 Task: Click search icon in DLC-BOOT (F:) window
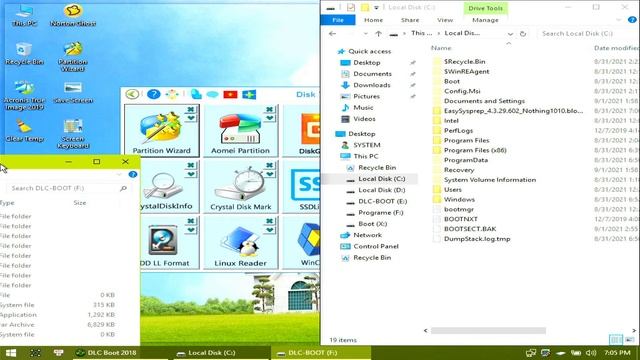coord(123,188)
